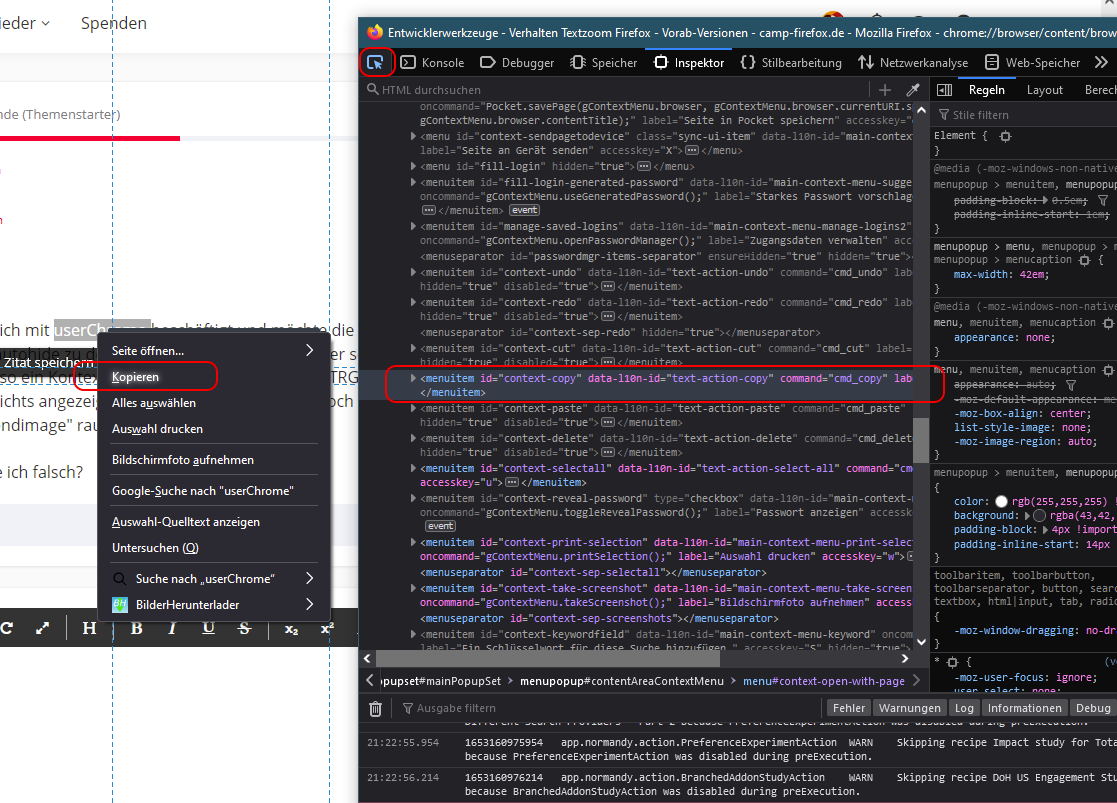Image resolution: width=1117 pixels, height=803 pixels.
Task: Click the Spenden navigation link
Action: click(114, 23)
